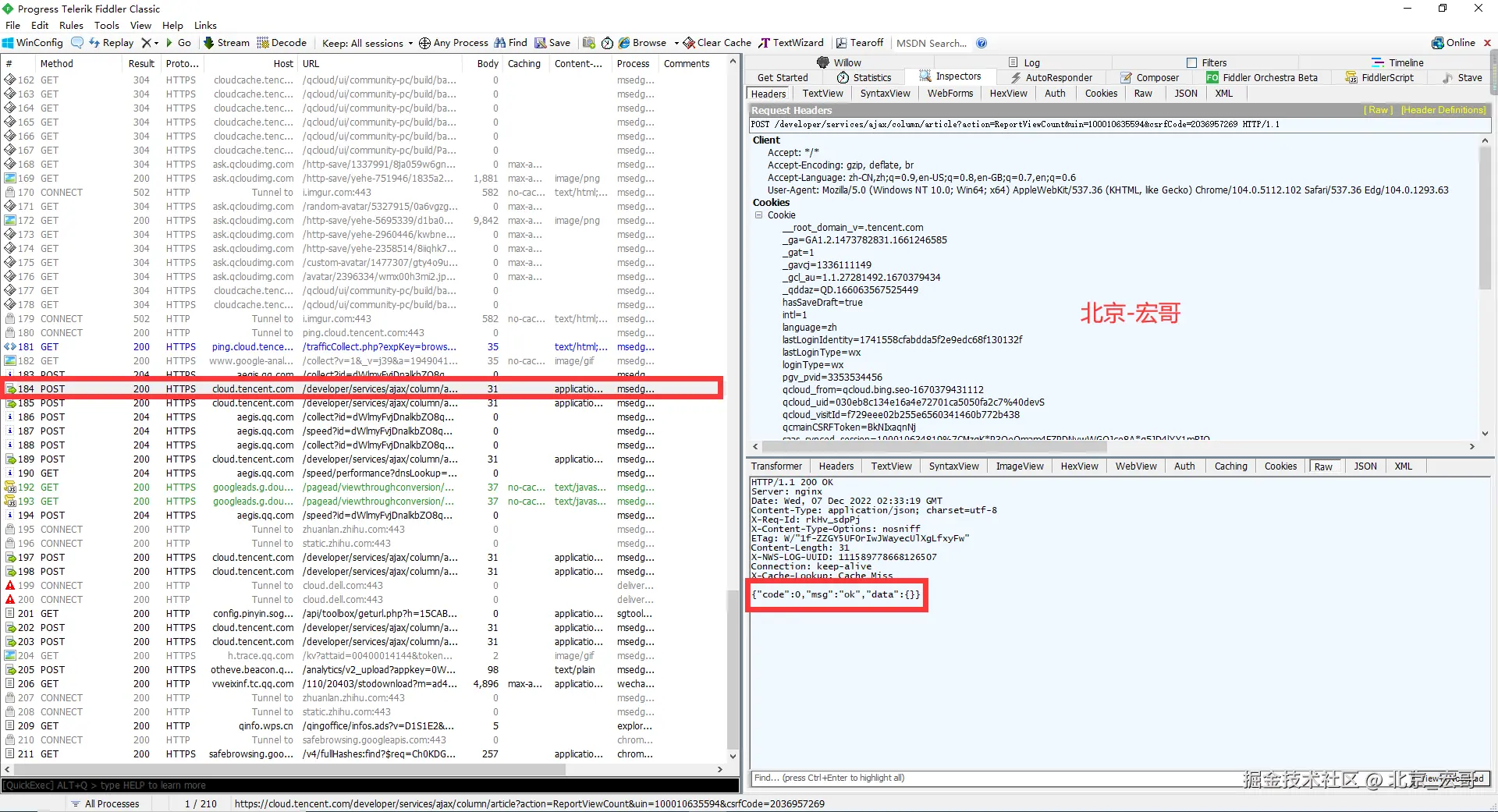
Task: Click Go to resume sessions
Action: pyautogui.click(x=179, y=43)
